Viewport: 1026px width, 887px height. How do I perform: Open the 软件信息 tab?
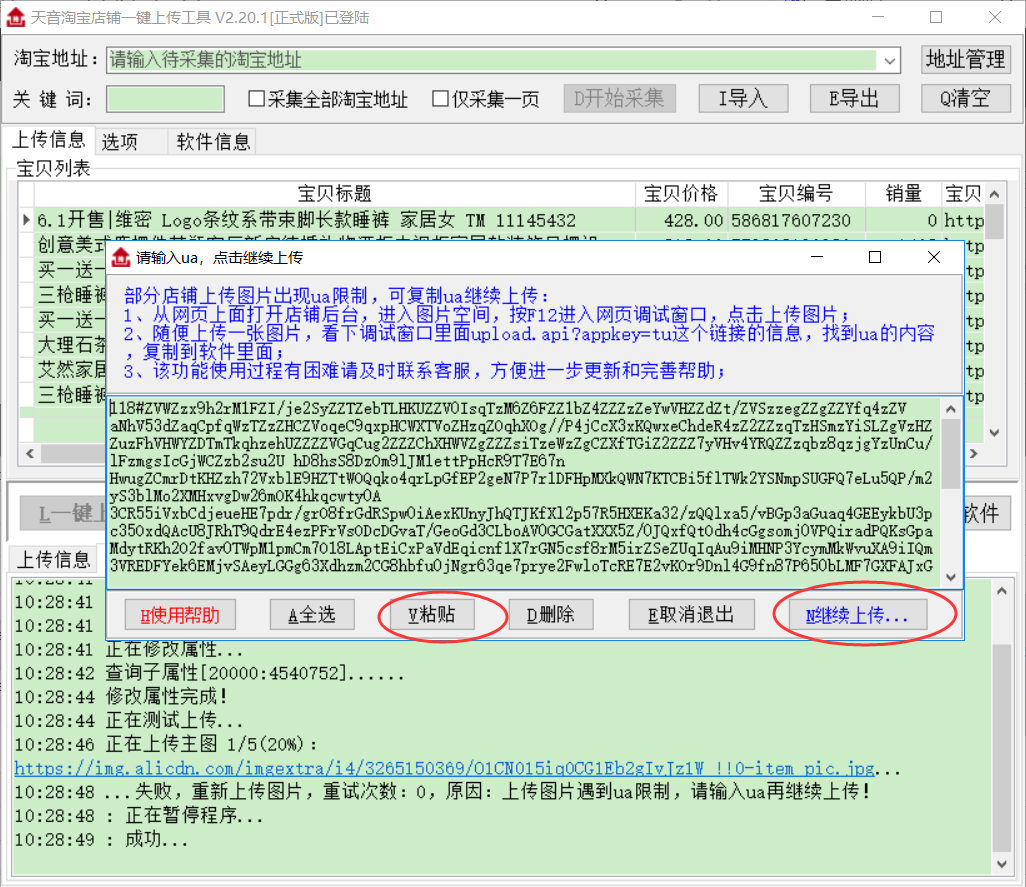[x=213, y=141]
